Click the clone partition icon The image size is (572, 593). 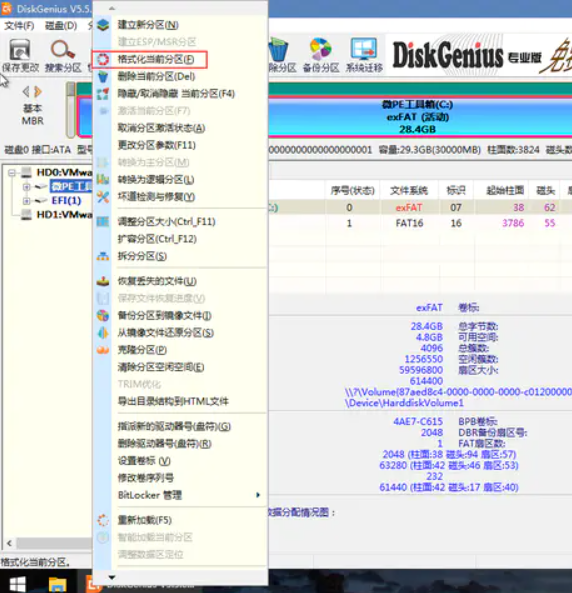click(x=103, y=350)
